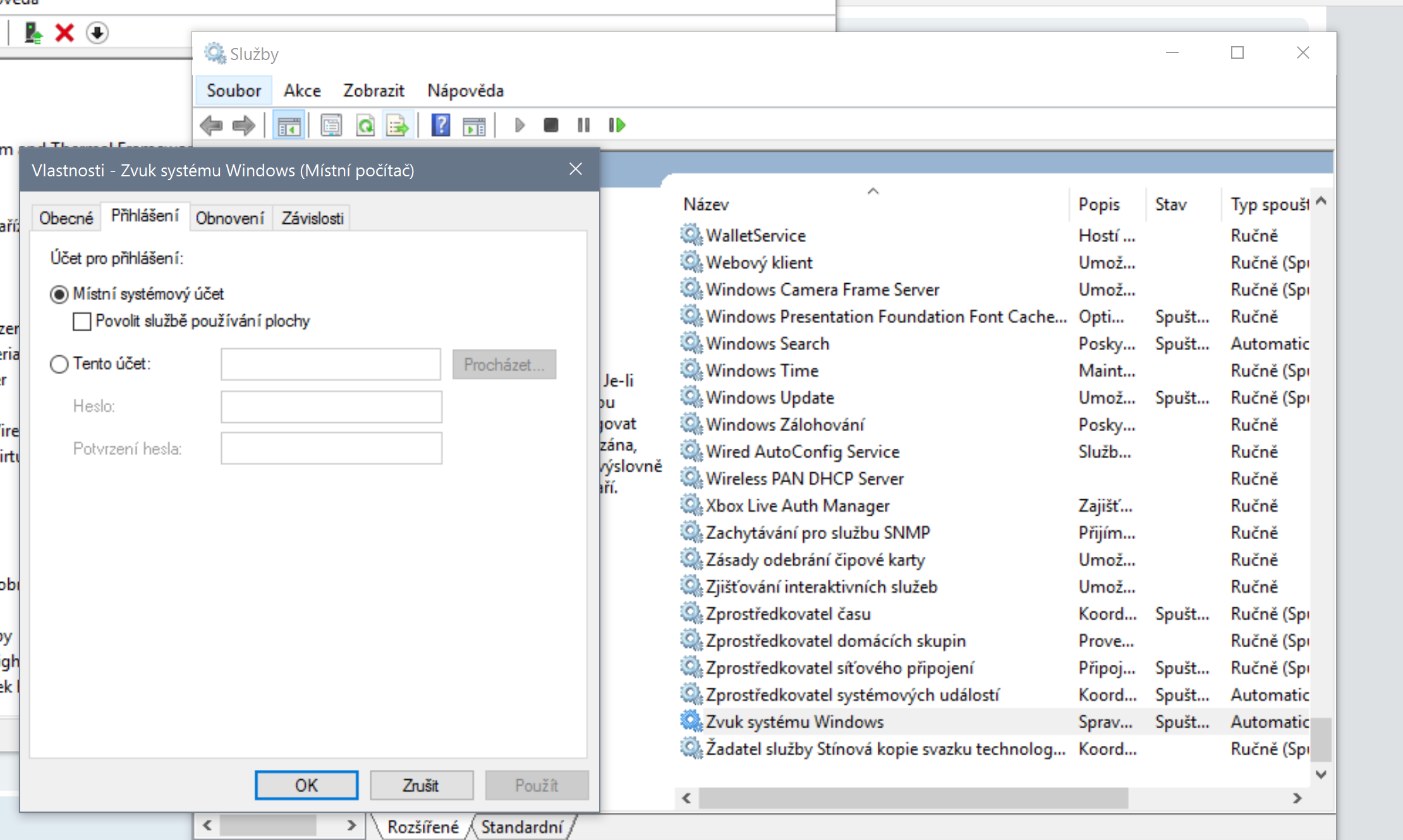Click the vertical scrollbar down arrow
The height and width of the screenshot is (840, 1403).
click(1321, 774)
